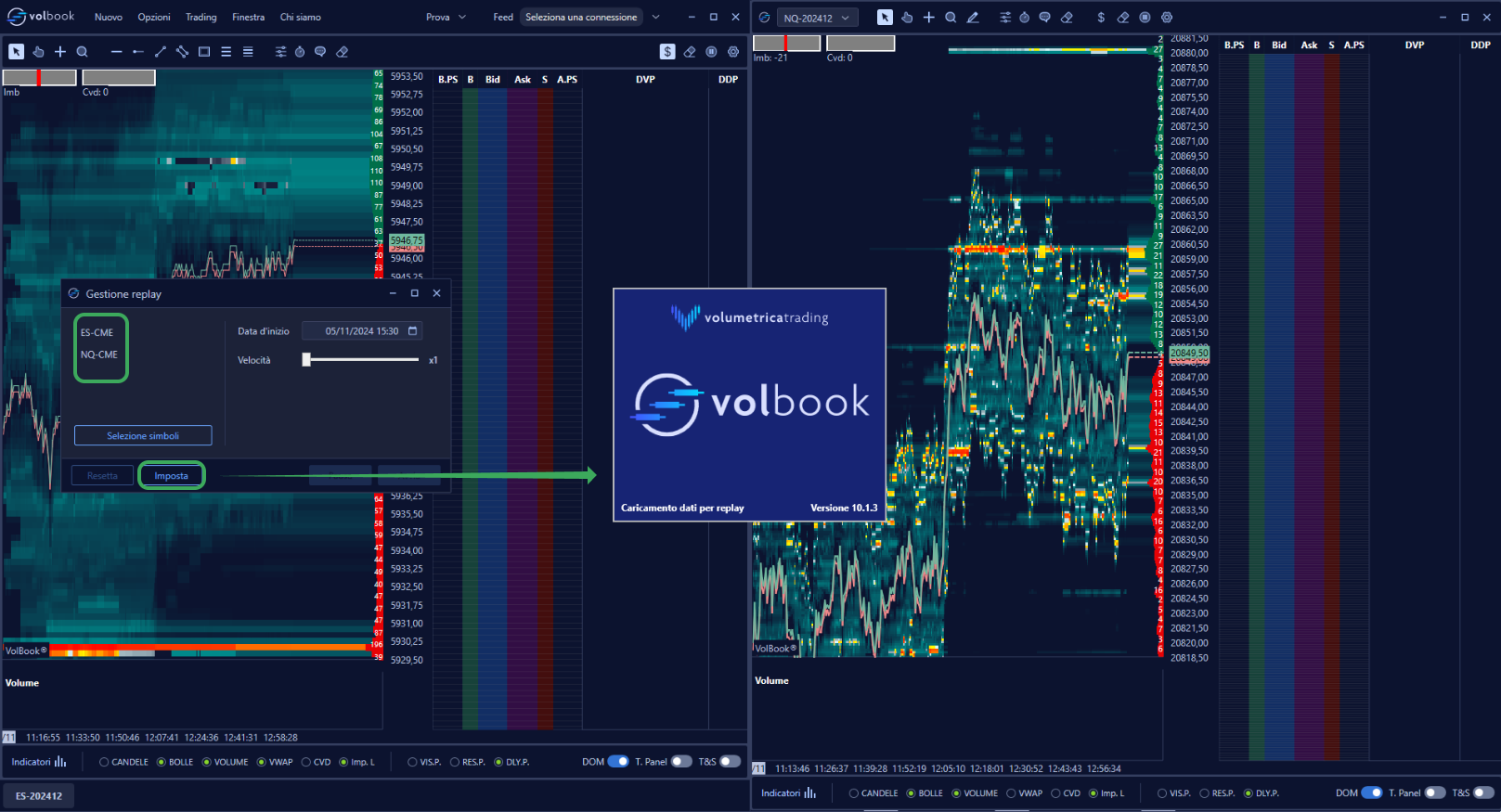This screenshot has height=812, width=1501.
Task: Select the trend line drawing tool in the ES toolbar
Action: pyautogui.click(x=160, y=52)
